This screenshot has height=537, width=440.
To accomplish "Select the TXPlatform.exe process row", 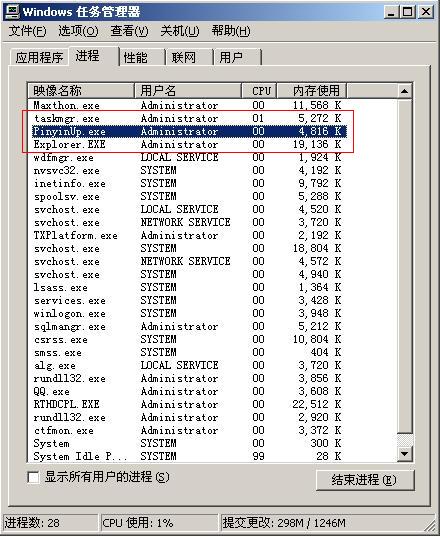I will pos(187,235).
